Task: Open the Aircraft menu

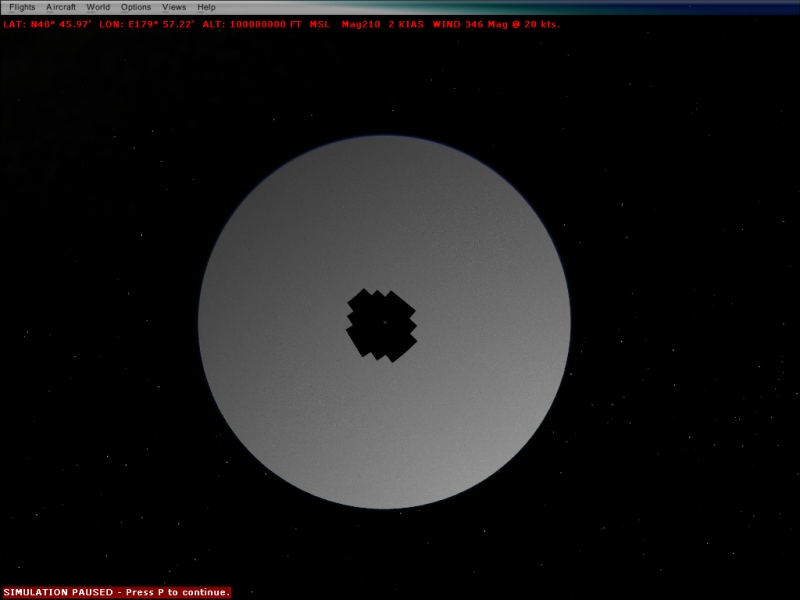Action: tap(61, 7)
